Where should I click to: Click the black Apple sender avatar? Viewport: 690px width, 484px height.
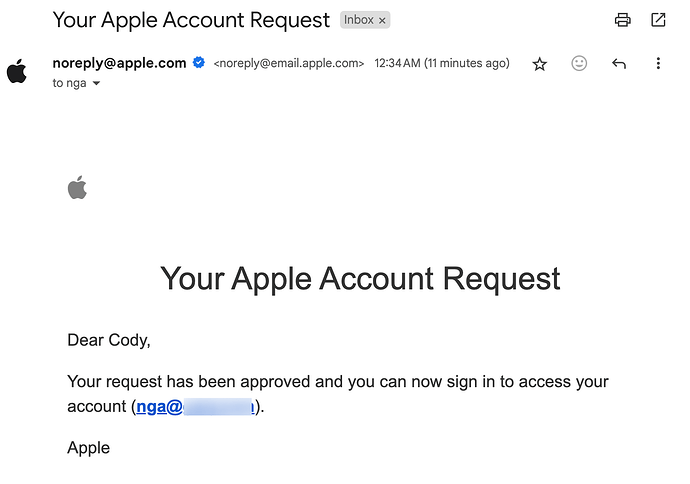(17, 71)
